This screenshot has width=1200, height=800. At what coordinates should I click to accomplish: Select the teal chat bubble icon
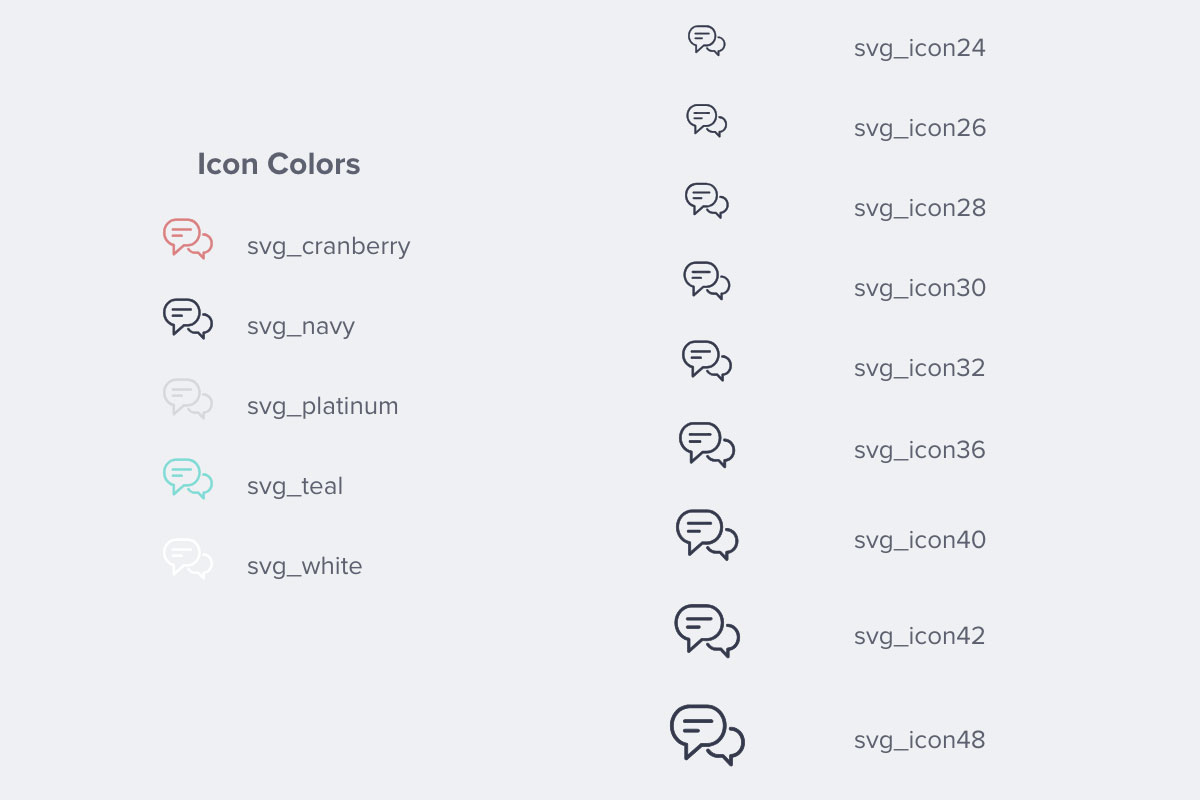(188, 479)
